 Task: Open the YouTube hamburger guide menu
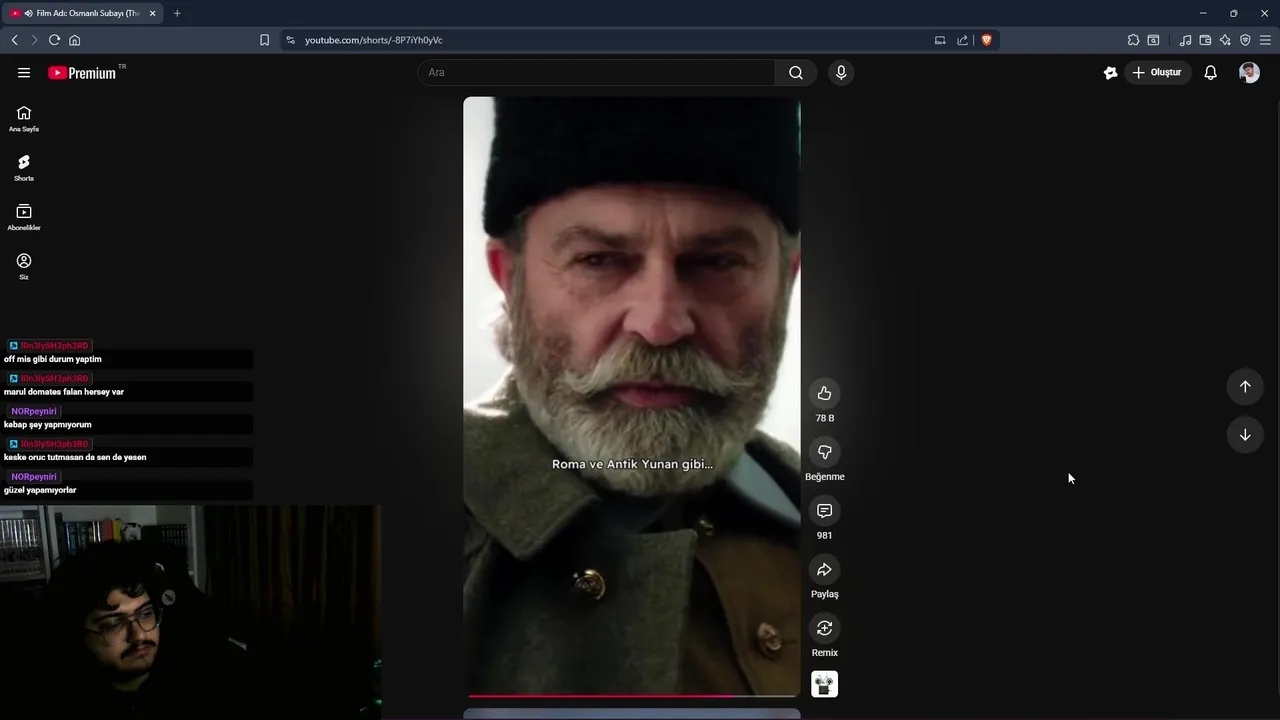tap(24, 72)
